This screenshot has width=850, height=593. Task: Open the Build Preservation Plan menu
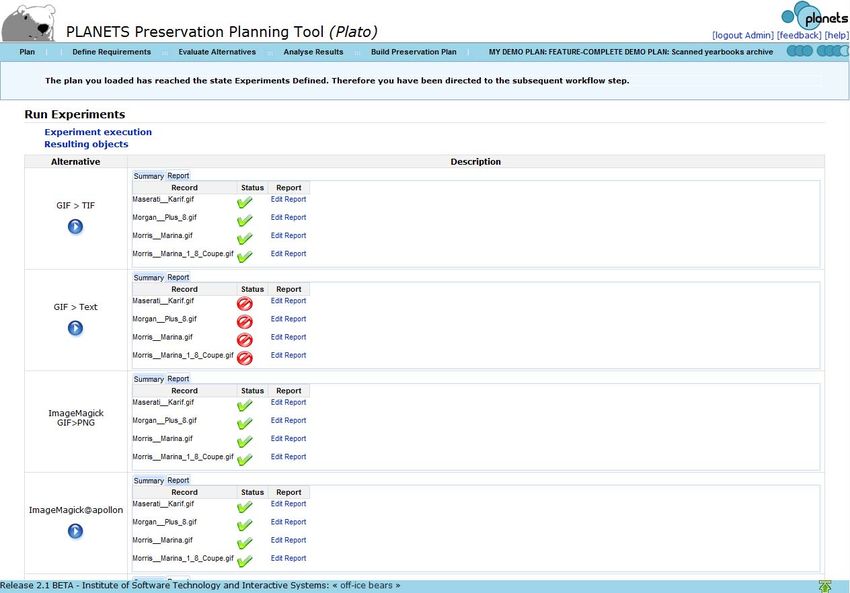[414, 52]
